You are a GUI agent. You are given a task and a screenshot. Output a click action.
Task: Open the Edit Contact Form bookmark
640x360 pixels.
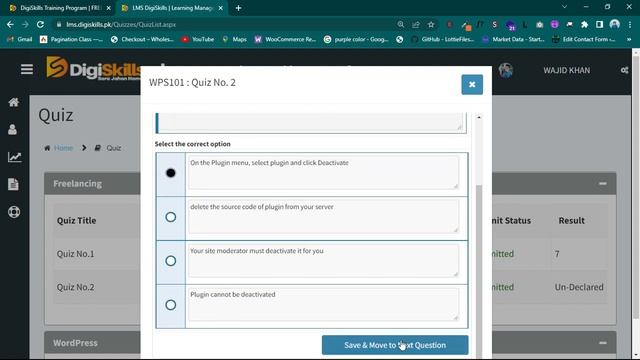tap(584, 39)
